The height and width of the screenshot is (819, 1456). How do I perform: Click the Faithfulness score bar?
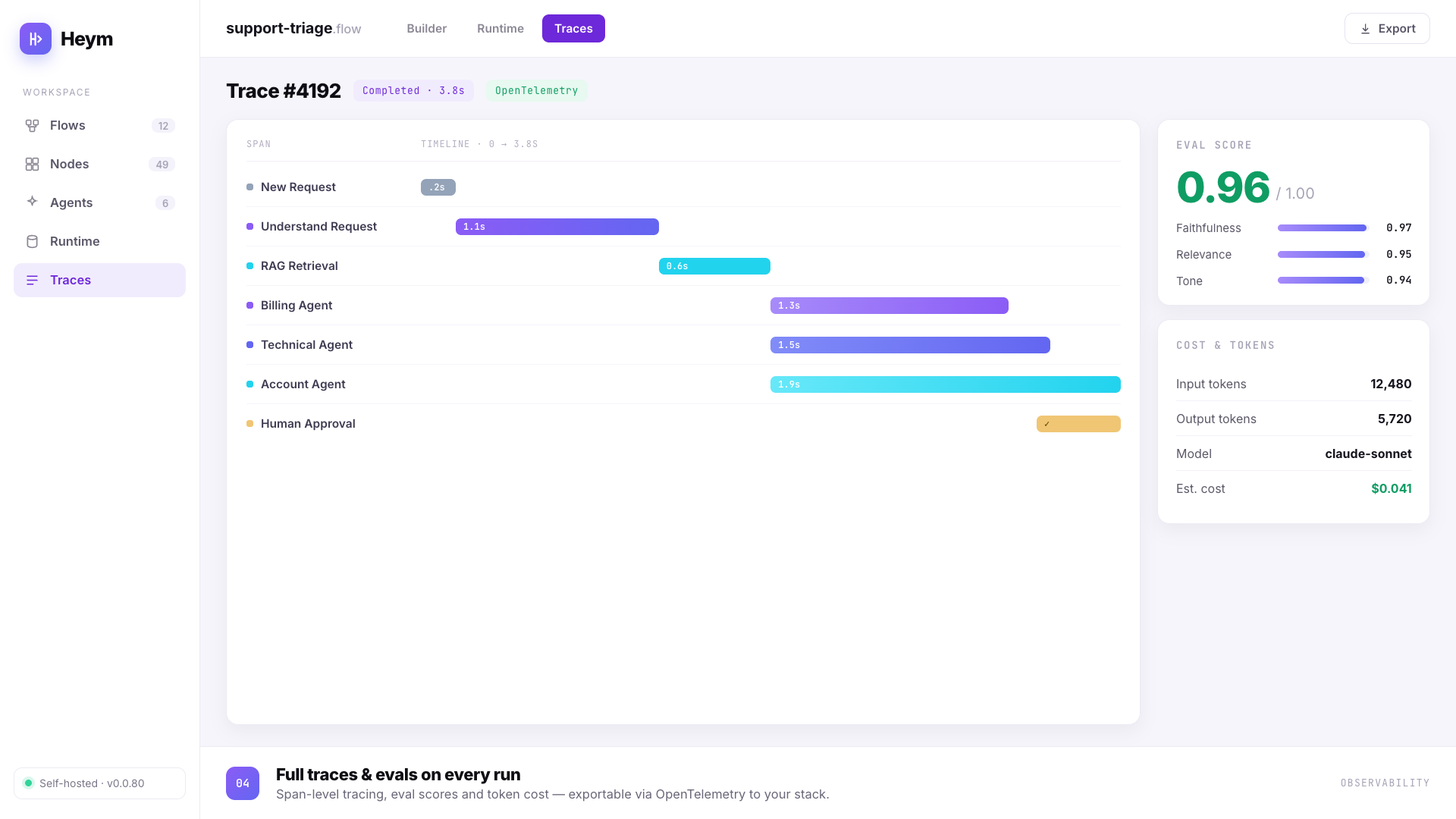point(1322,228)
